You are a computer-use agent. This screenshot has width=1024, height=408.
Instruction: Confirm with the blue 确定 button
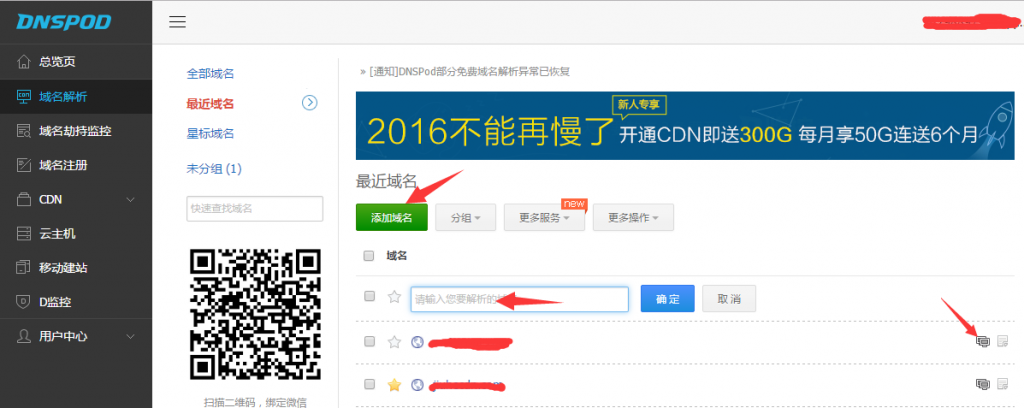pos(667,299)
